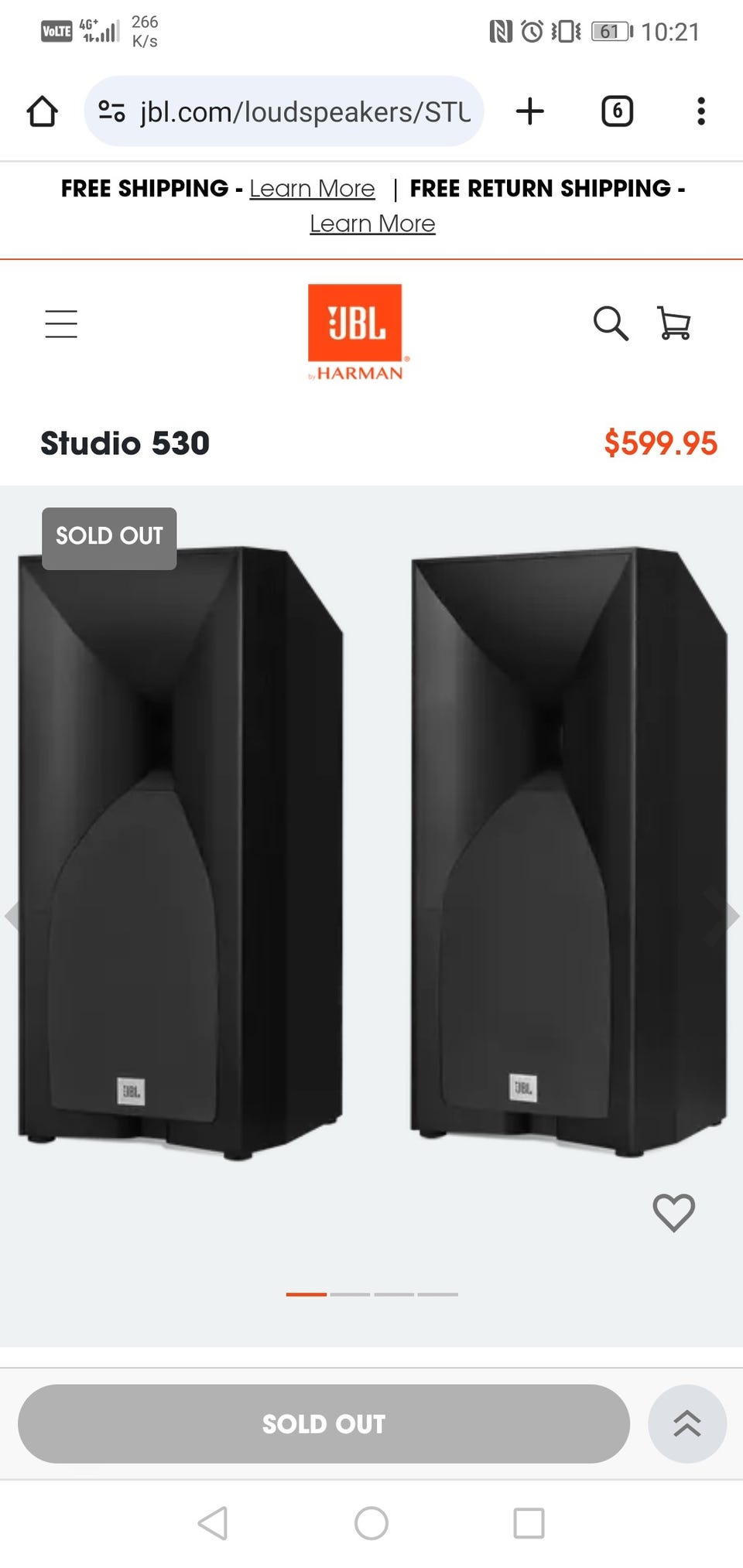
Task: Tap the scroll-to-top double chevron button
Action: coord(687,1423)
